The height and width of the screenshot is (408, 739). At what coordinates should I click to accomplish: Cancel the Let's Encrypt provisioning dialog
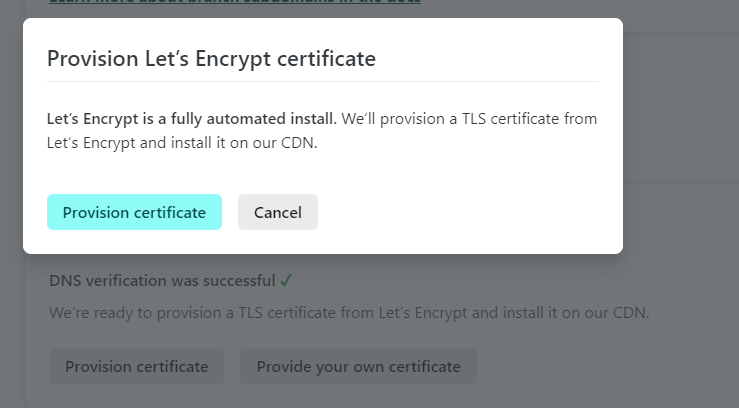click(278, 212)
